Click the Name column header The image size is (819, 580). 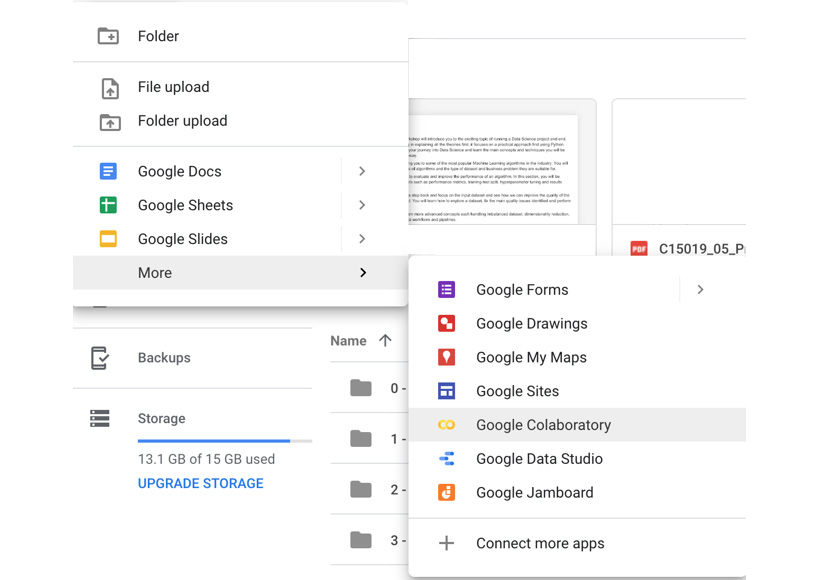[x=348, y=341]
